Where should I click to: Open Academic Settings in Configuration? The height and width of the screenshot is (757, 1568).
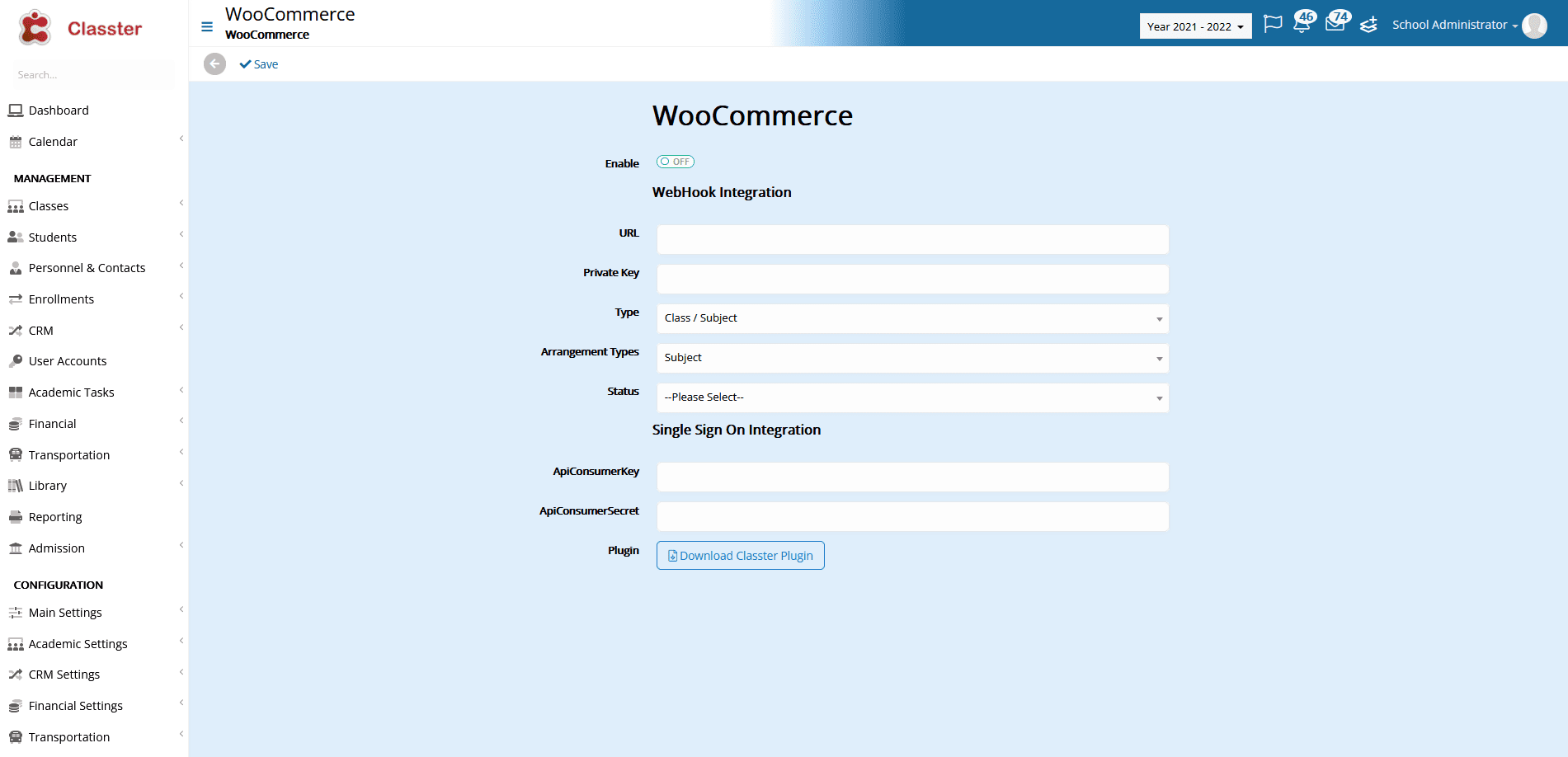(78, 644)
